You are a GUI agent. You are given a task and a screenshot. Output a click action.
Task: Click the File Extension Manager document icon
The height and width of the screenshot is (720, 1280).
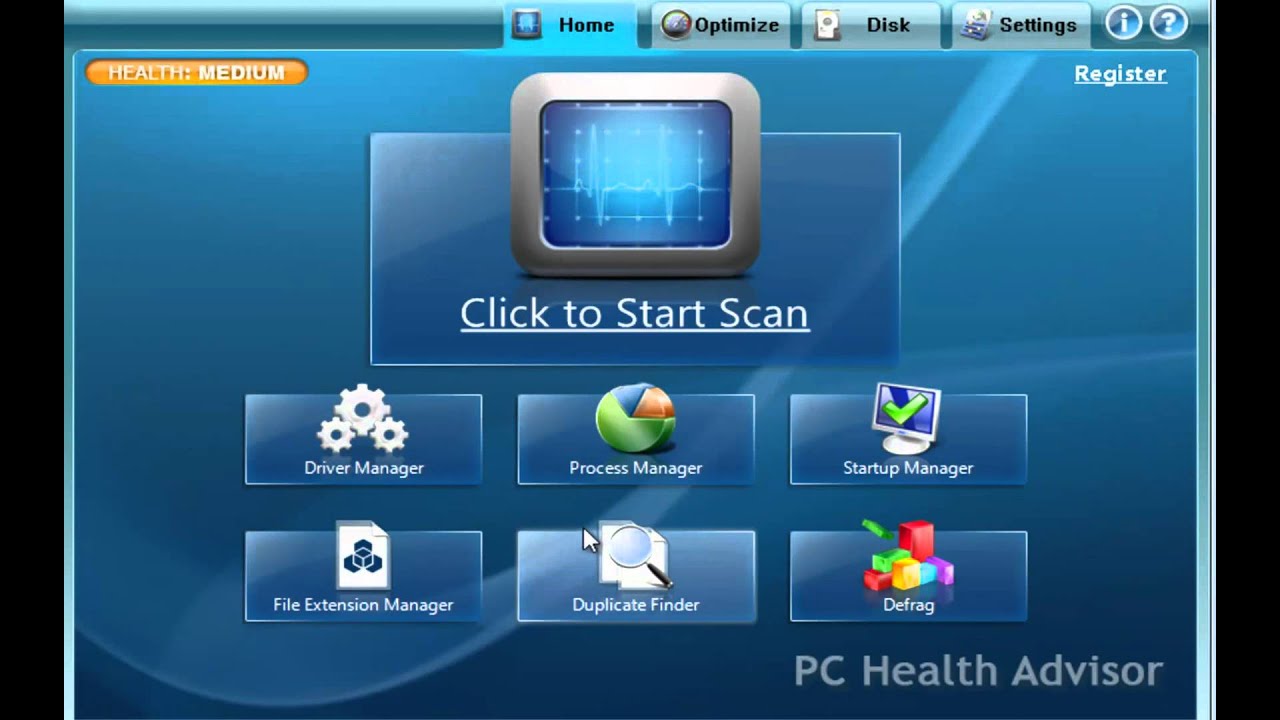362,555
